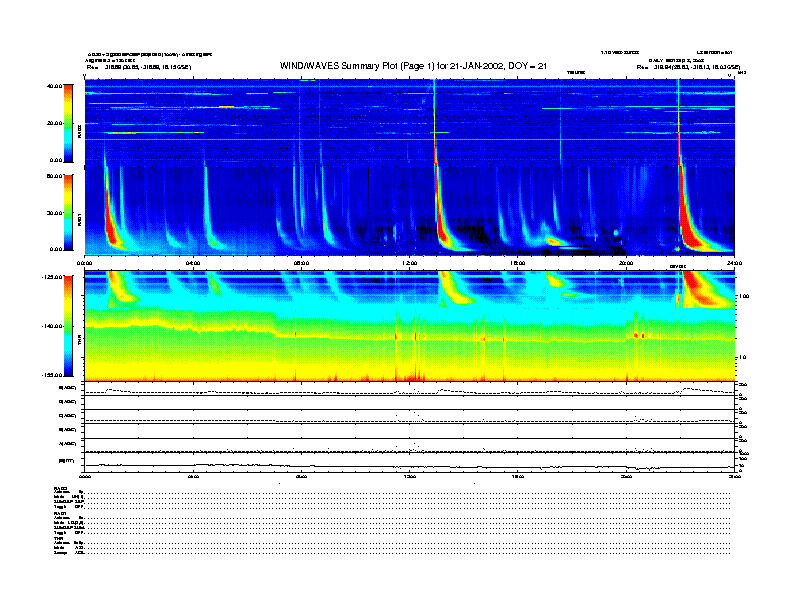
Task: Click 12:00 tick label below RAD1 spectrogram
Action: 410,263
